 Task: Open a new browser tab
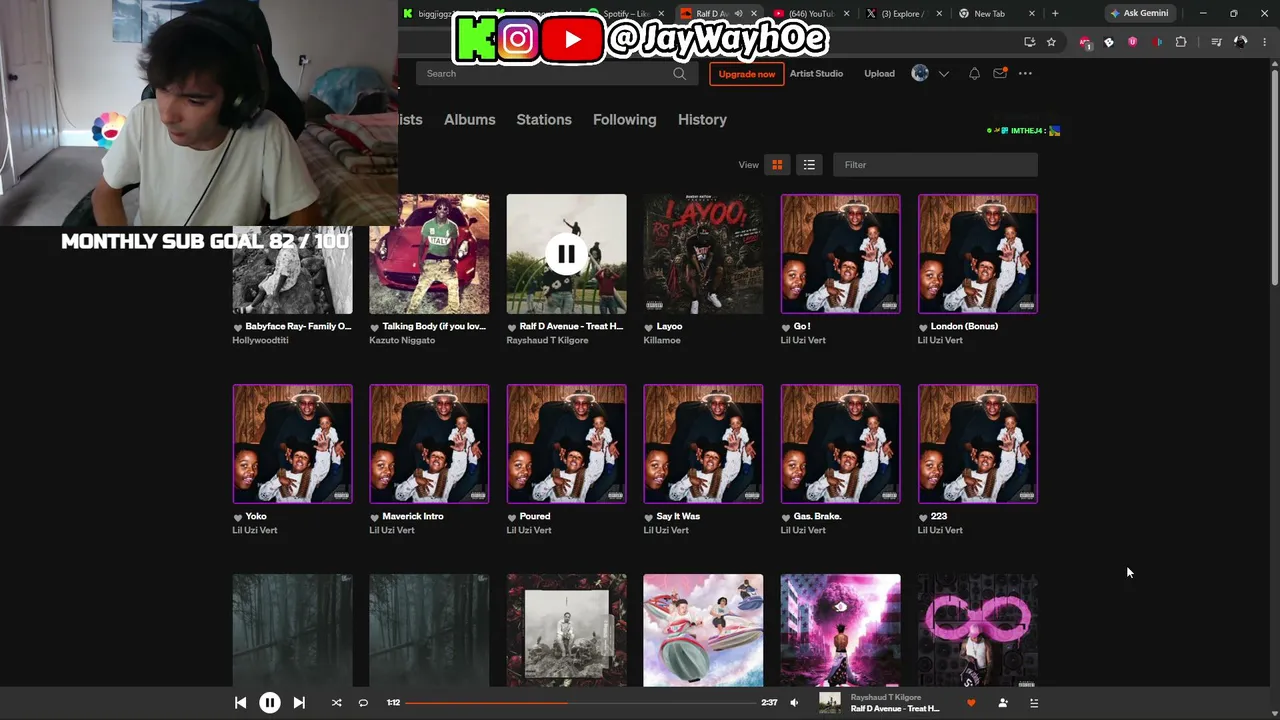coord(1055,13)
